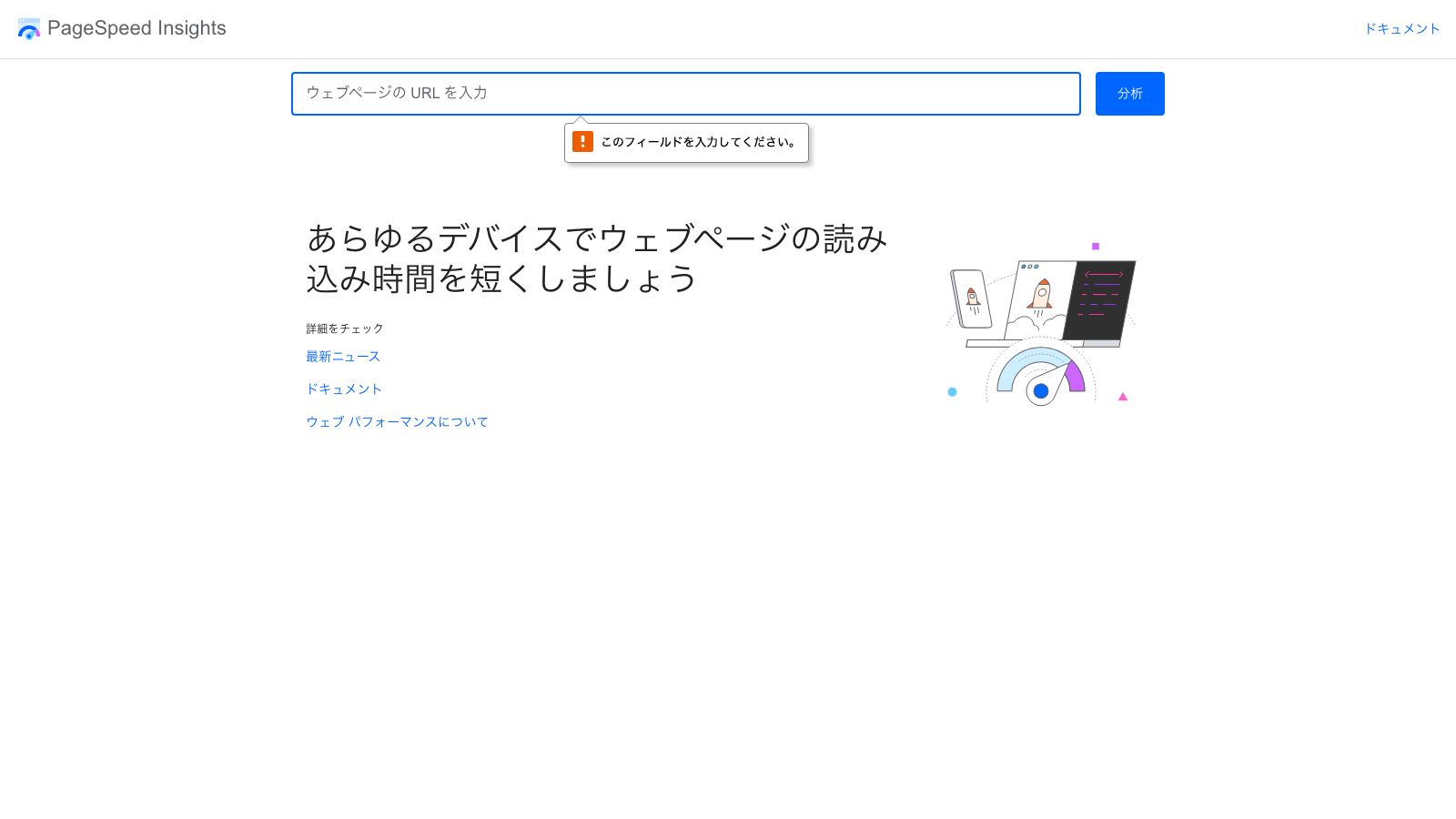Image resolution: width=1456 pixels, height=819 pixels.
Task: Open ドキュメント link in top-right header
Action: pos(1401,29)
